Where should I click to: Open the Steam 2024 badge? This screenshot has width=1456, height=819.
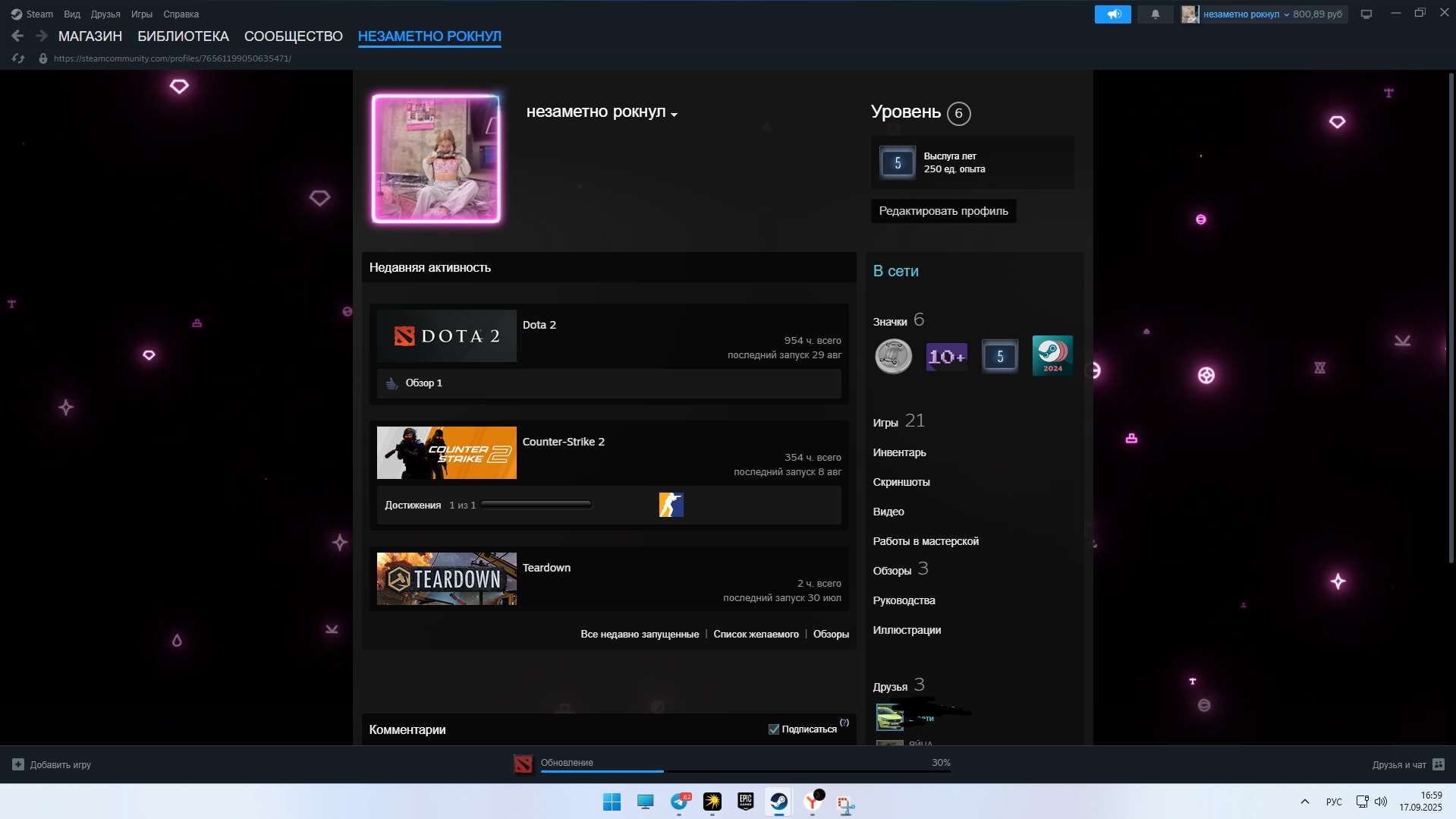pos(1052,355)
